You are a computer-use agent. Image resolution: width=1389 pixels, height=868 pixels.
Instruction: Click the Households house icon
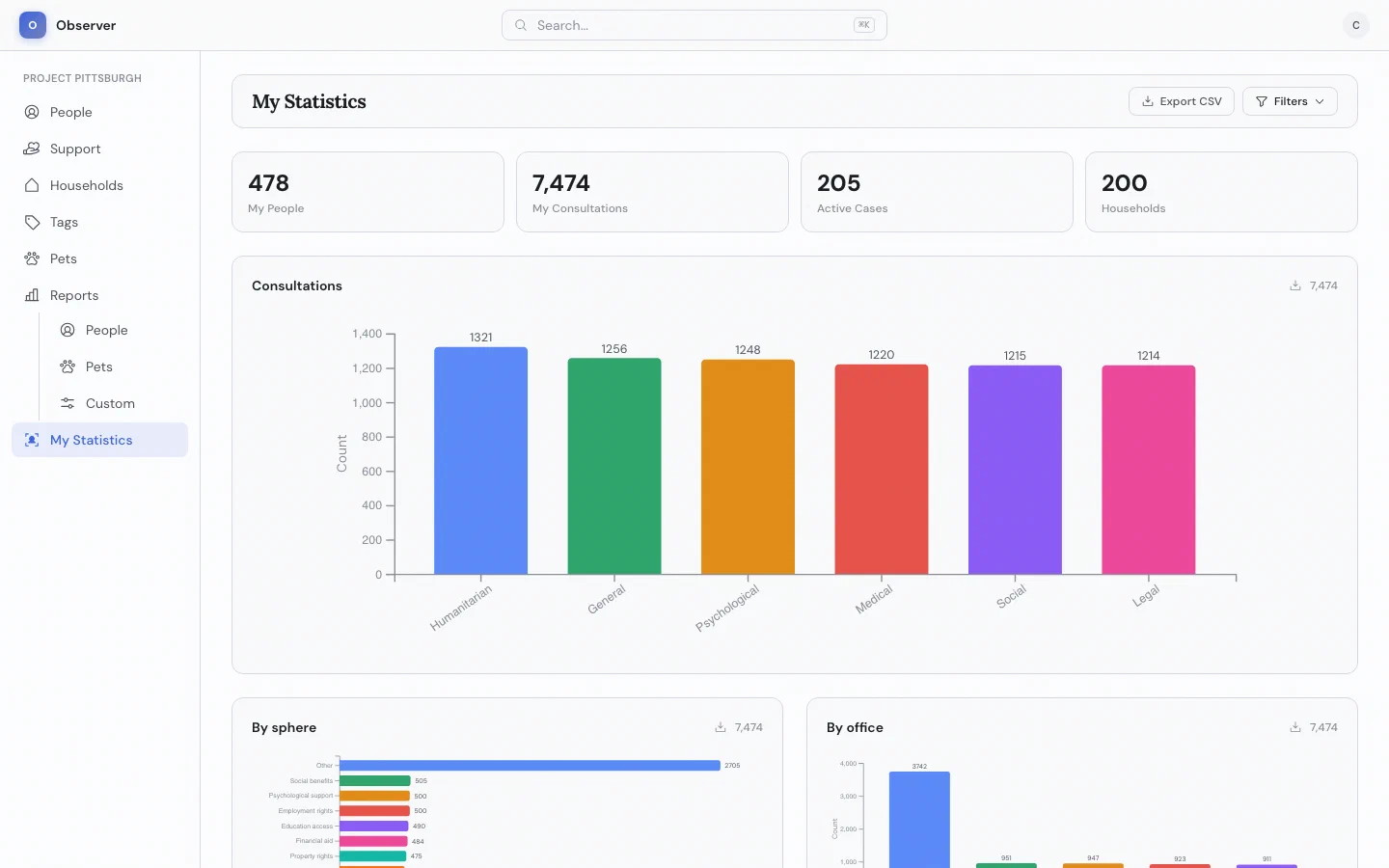[32, 185]
